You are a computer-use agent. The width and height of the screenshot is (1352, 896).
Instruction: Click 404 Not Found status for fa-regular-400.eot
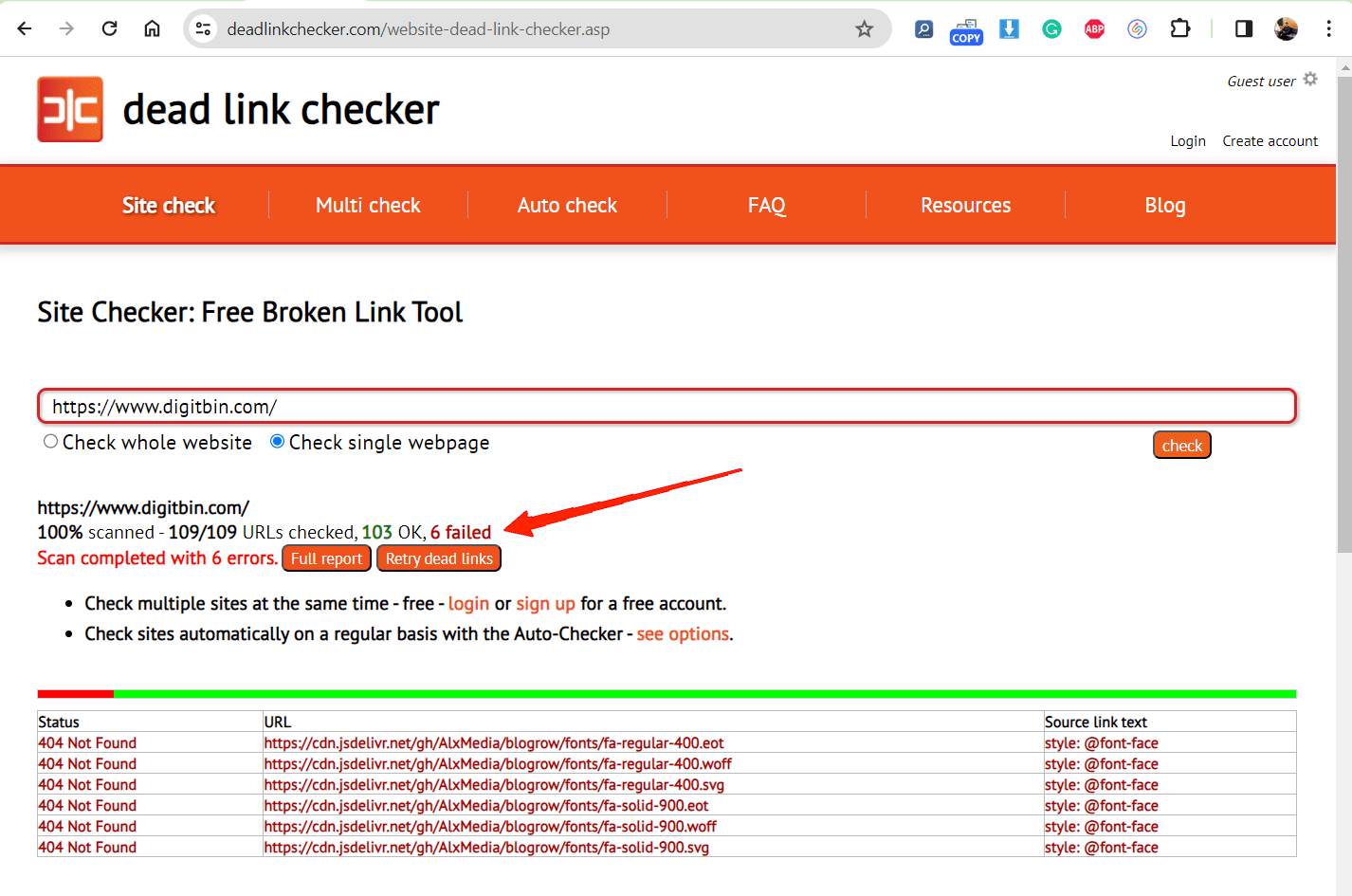point(87,743)
